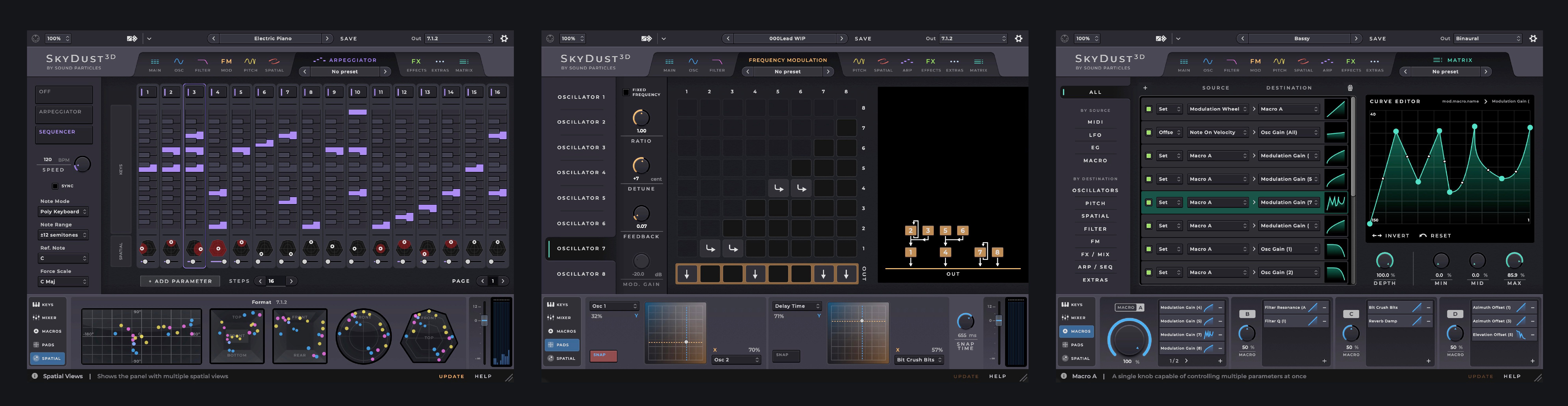Open Out 7.1.2 dropdown in Electric Piano window

pos(459,38)
